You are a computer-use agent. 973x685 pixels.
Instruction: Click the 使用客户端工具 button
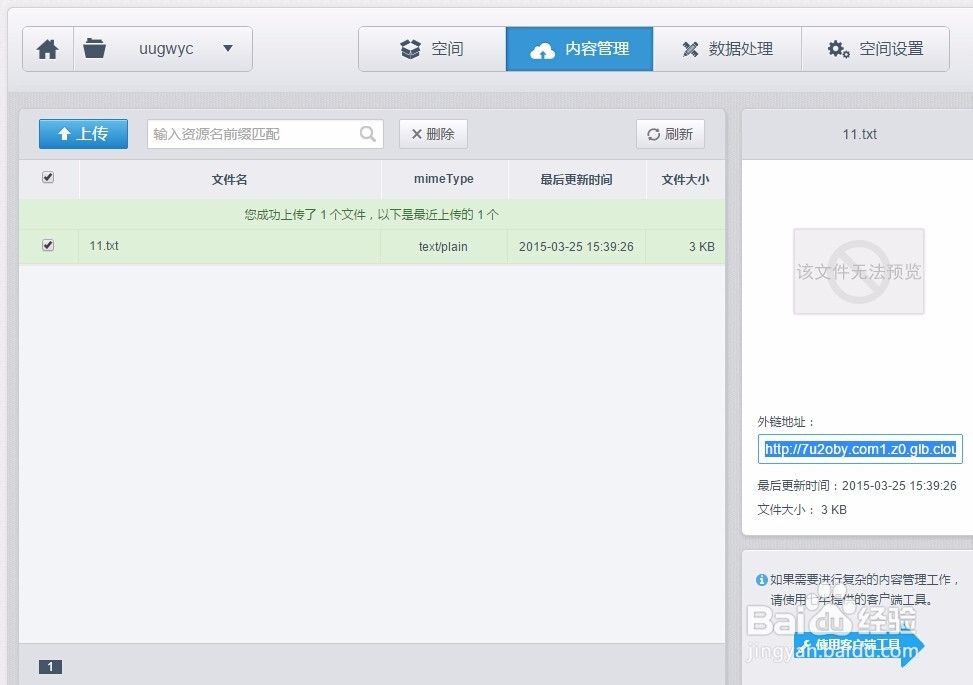click(857, 646)
